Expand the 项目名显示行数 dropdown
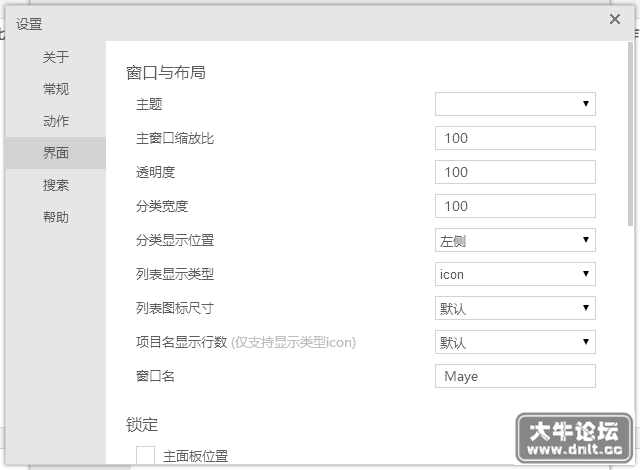The image size is (640, 470). 515,342
